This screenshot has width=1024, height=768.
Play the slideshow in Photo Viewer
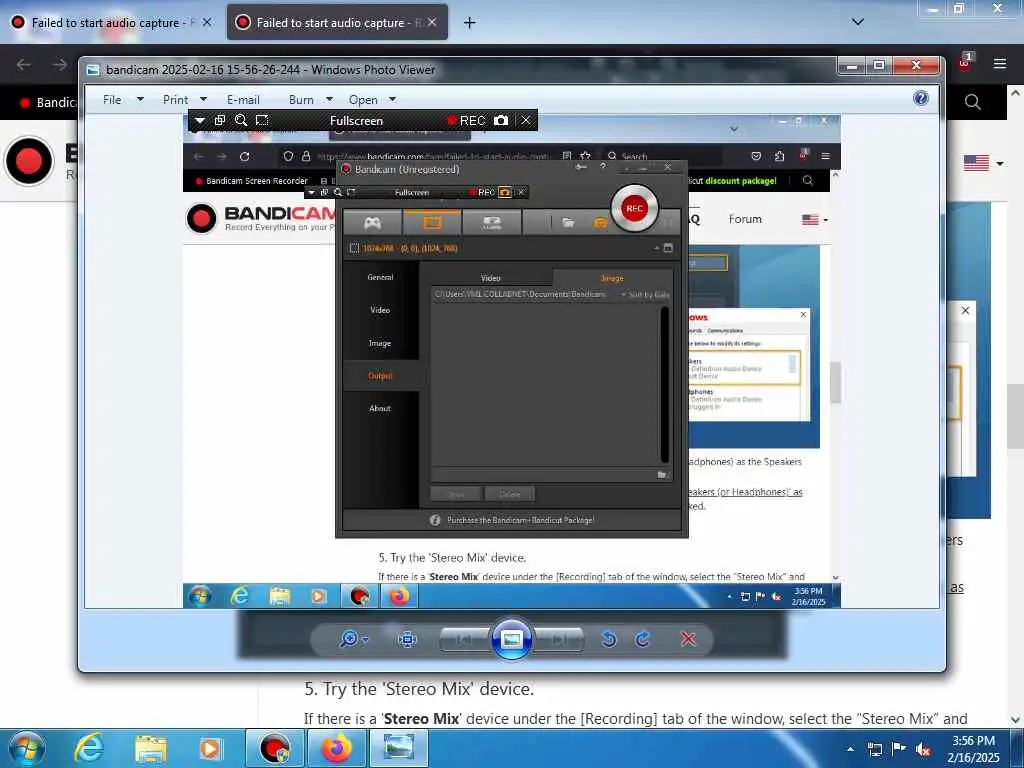pos(511,639)
